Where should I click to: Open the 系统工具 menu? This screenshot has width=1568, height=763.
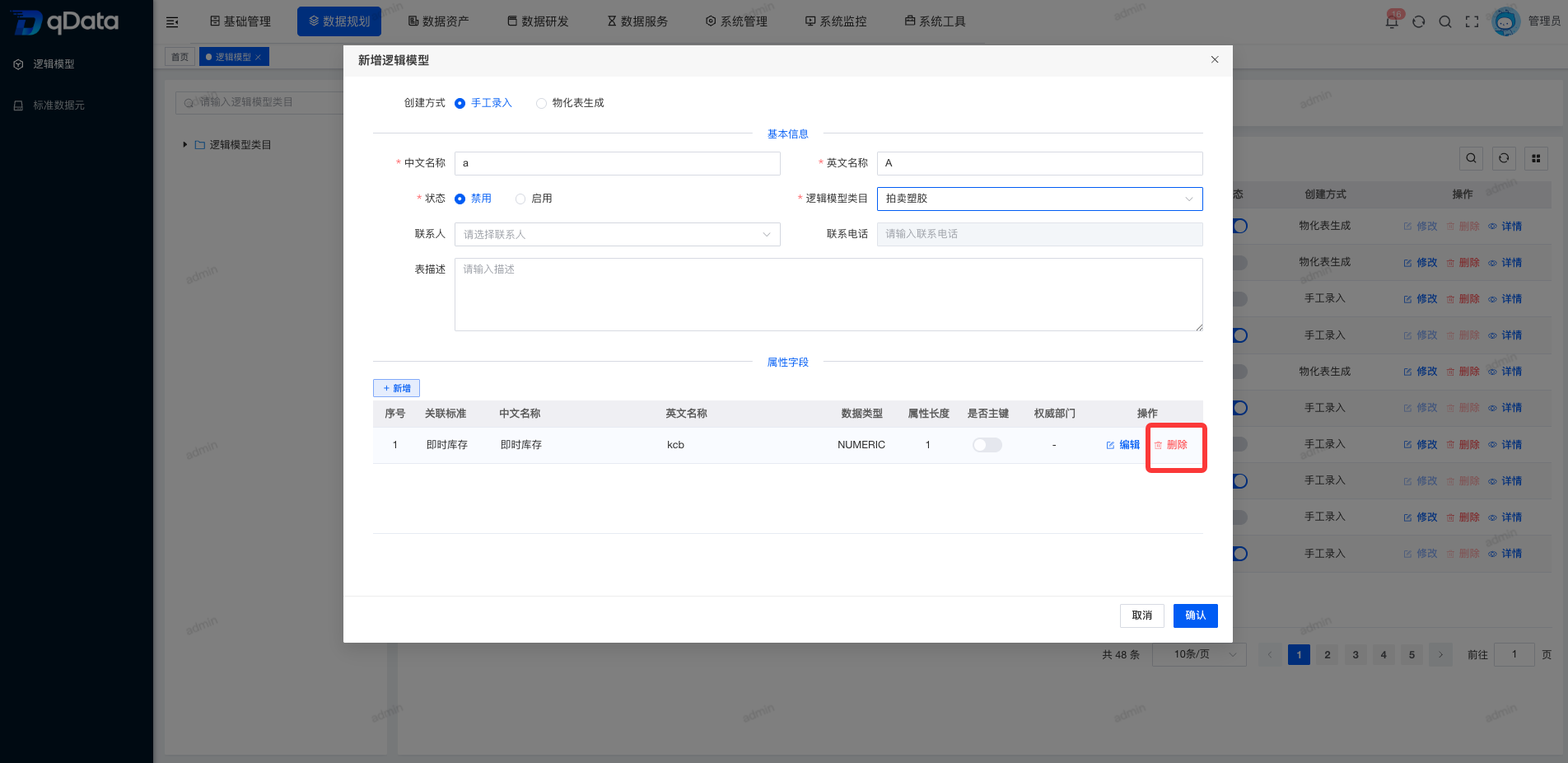(x=935, y=21)
